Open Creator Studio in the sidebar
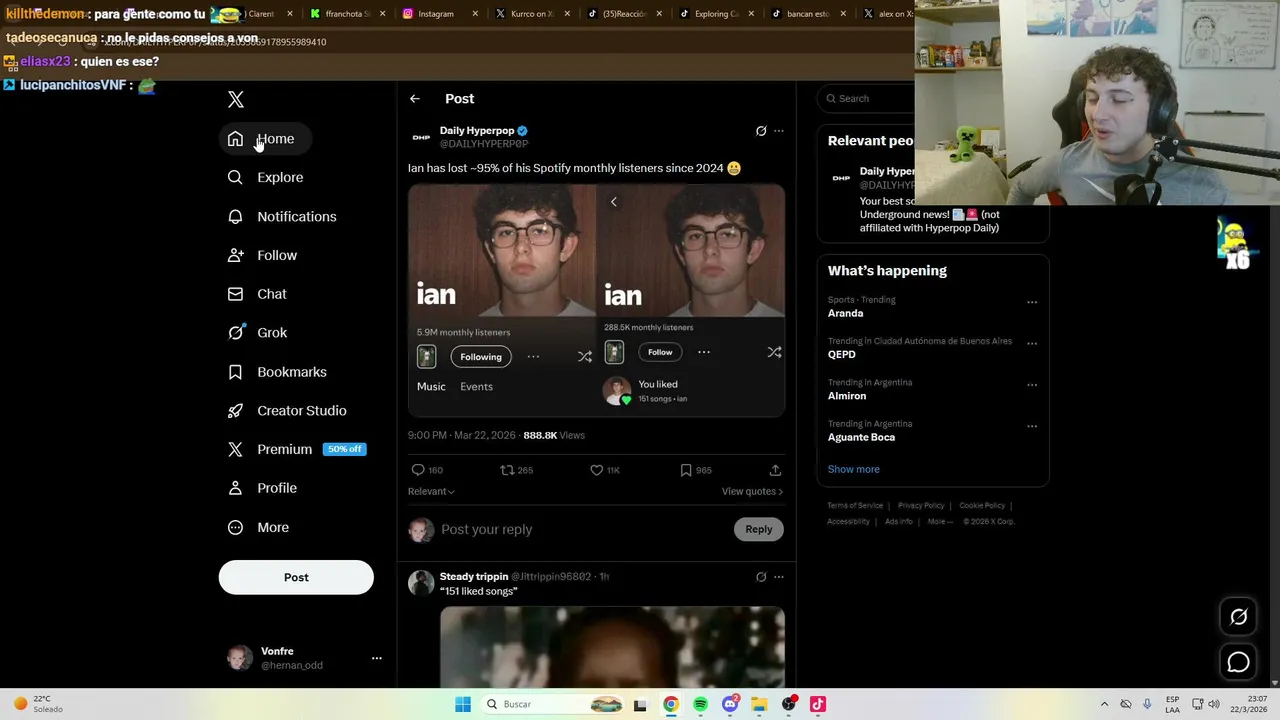Screen dimensions: 1280x720 pos(287,411)
